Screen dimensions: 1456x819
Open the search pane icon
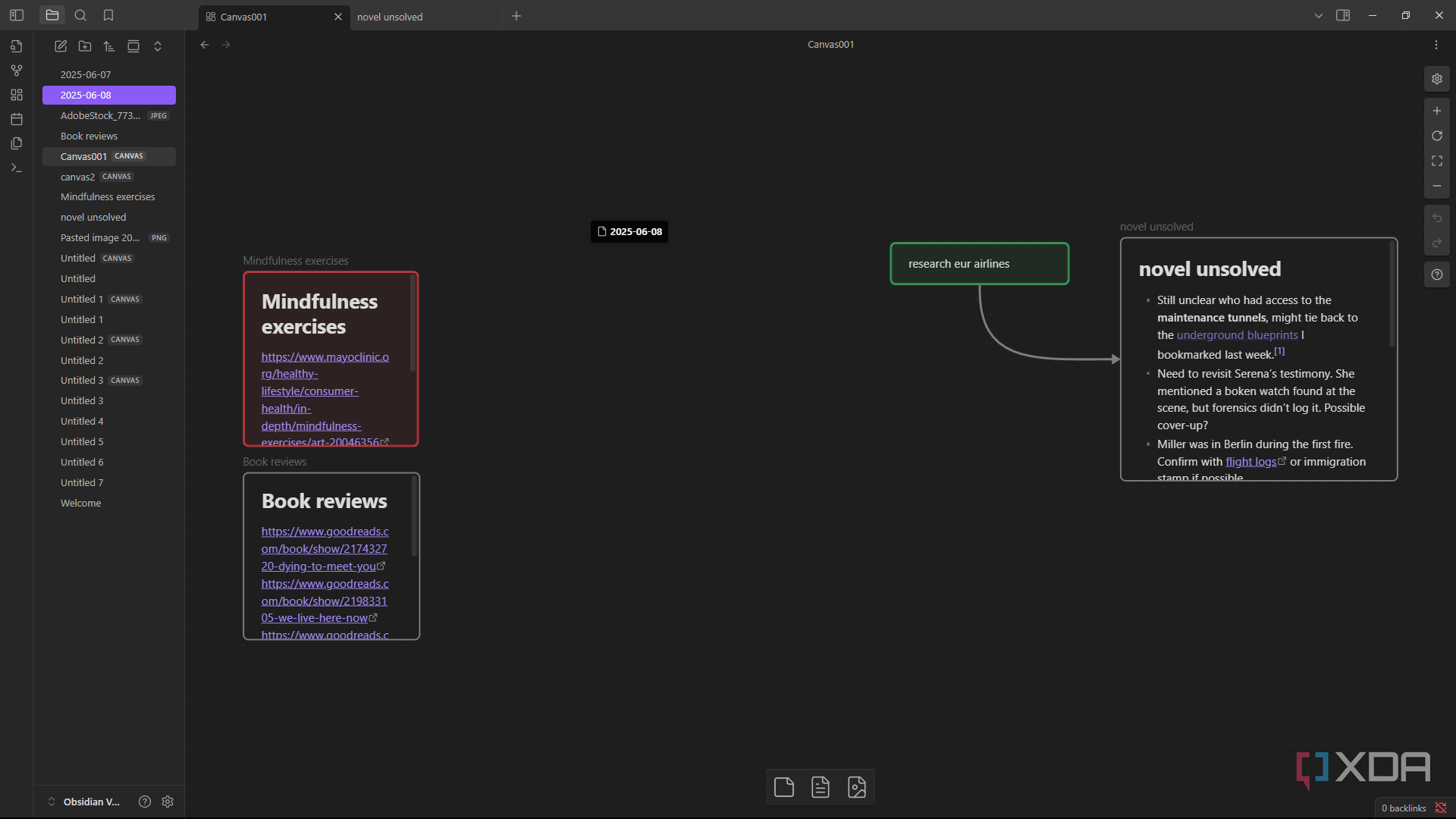(x=80, y=15)
